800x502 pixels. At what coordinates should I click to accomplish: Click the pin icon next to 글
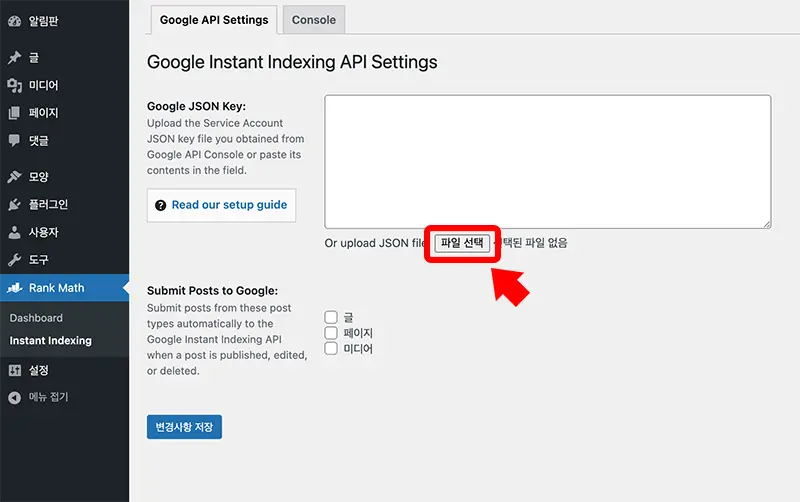point(14,58)
